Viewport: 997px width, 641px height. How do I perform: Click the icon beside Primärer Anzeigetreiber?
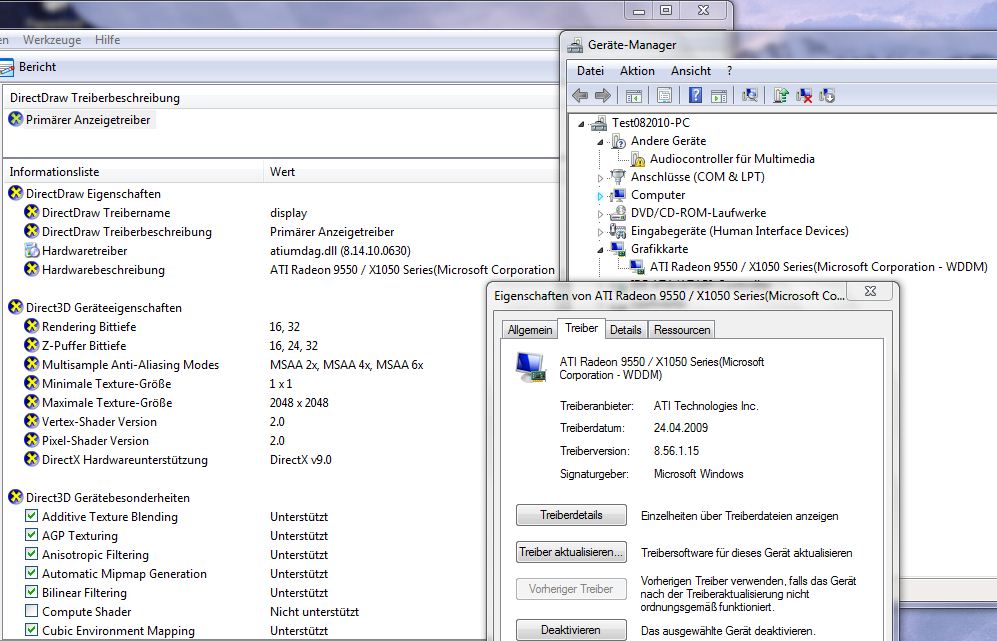click(x=15, y=119)
